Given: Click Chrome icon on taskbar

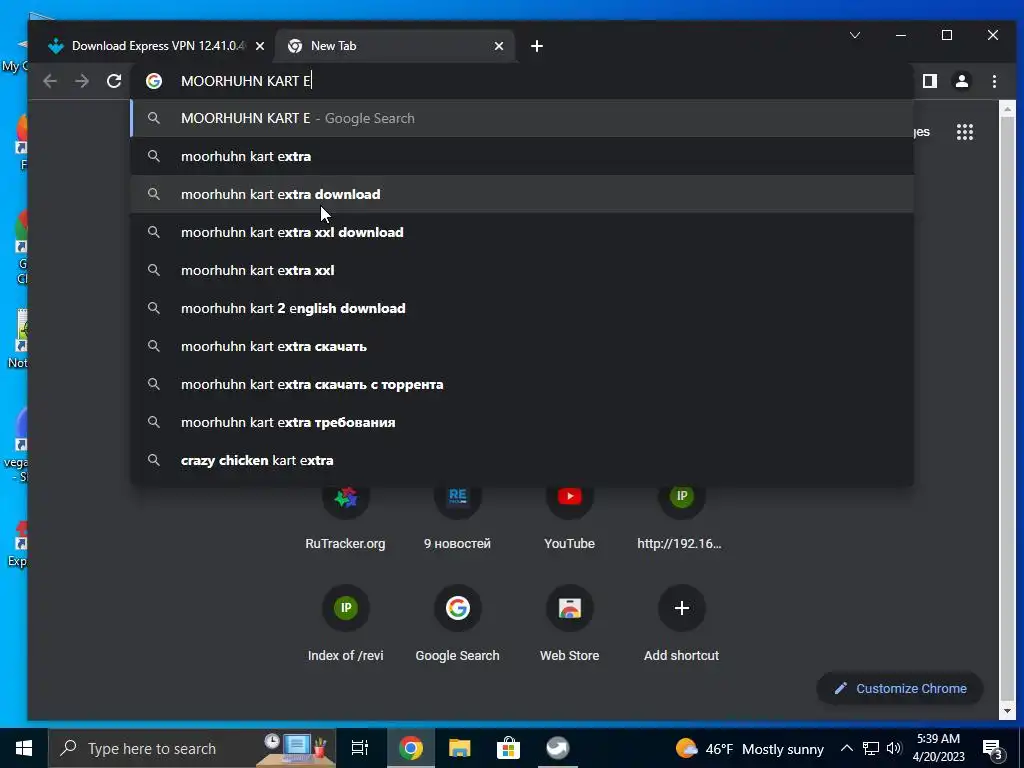Looking at the screenshot, I should (x=411, y=748).
